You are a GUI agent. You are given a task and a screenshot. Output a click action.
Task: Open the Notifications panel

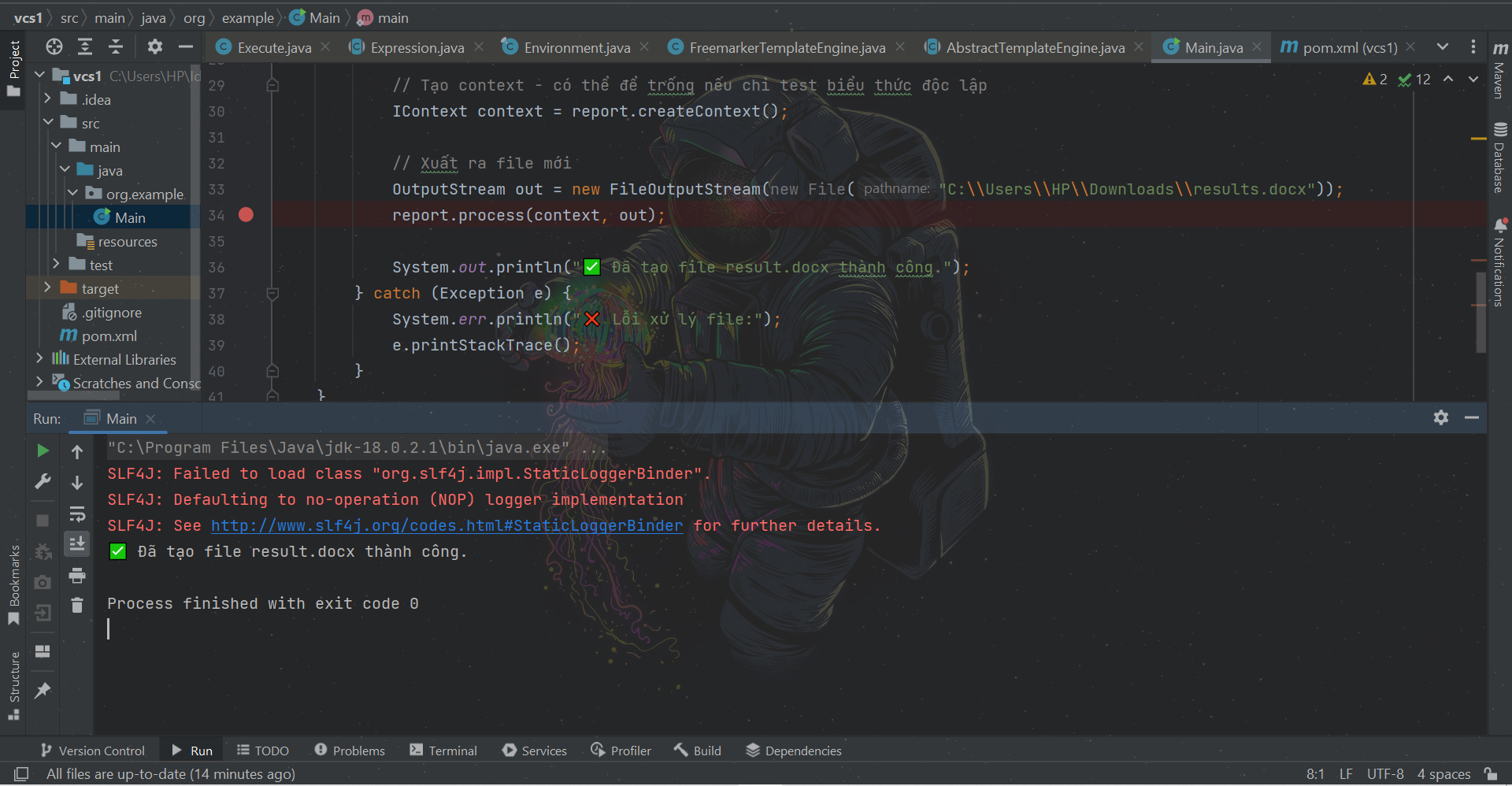click(1500, 262)
